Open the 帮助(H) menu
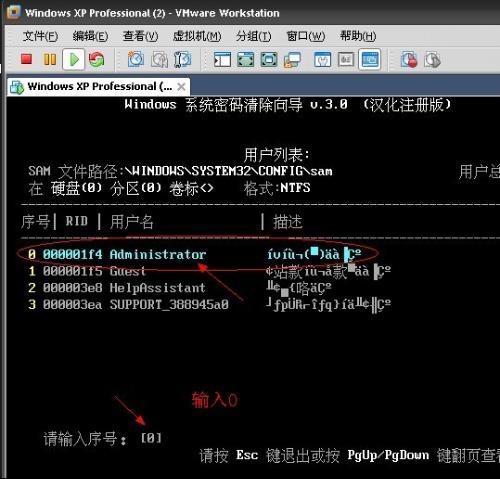This screenshot has width=500, height=479. (358, 36)
